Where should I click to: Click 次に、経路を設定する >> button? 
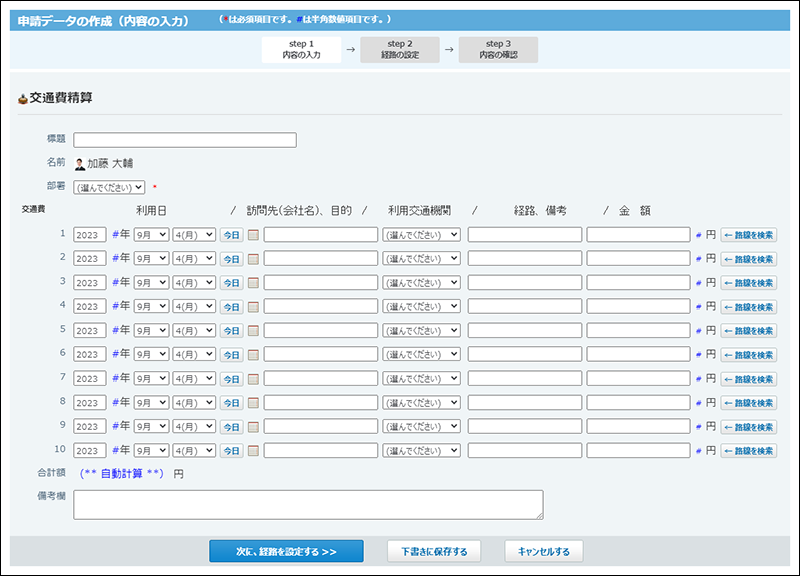pyautogui.click(x=286, y=552)
